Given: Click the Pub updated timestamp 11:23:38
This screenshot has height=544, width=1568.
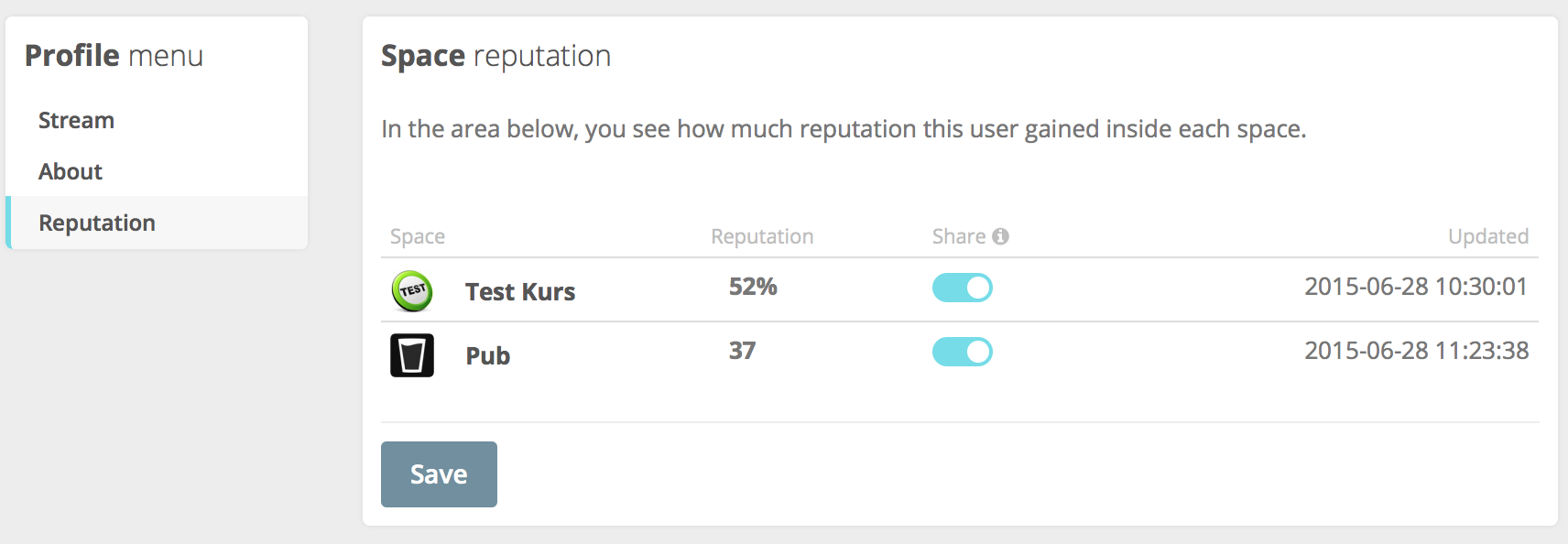Looking at the screenshot, I should [x=1416, y=351].
